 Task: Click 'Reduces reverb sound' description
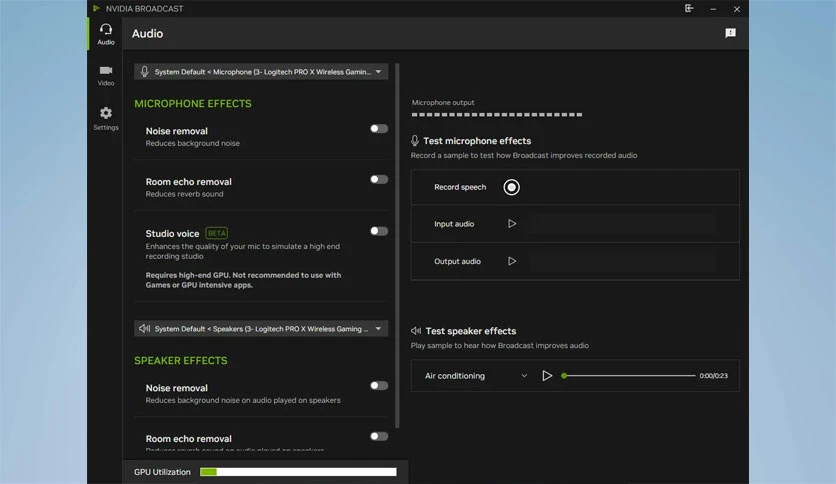coord(184,194)
